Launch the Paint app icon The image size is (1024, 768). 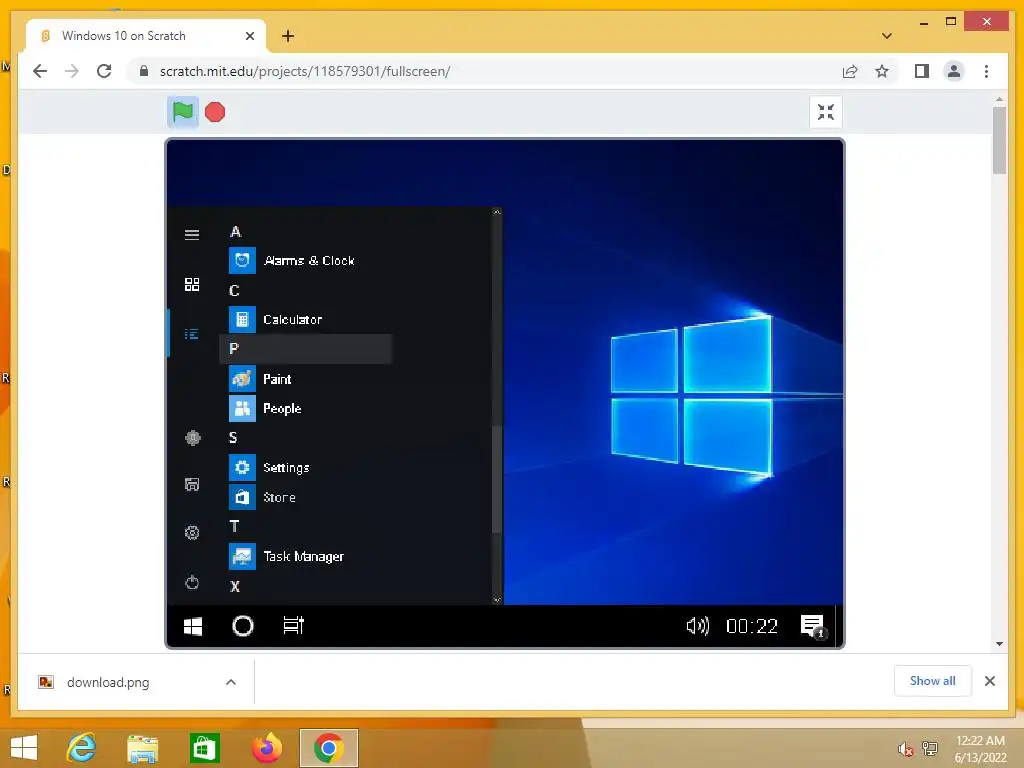coord(242,379)
